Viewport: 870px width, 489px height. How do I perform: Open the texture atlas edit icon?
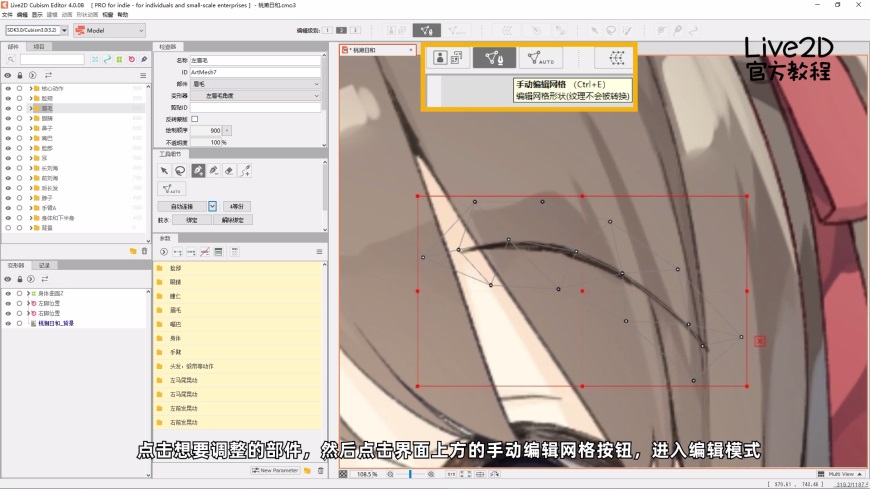[396, 31]
